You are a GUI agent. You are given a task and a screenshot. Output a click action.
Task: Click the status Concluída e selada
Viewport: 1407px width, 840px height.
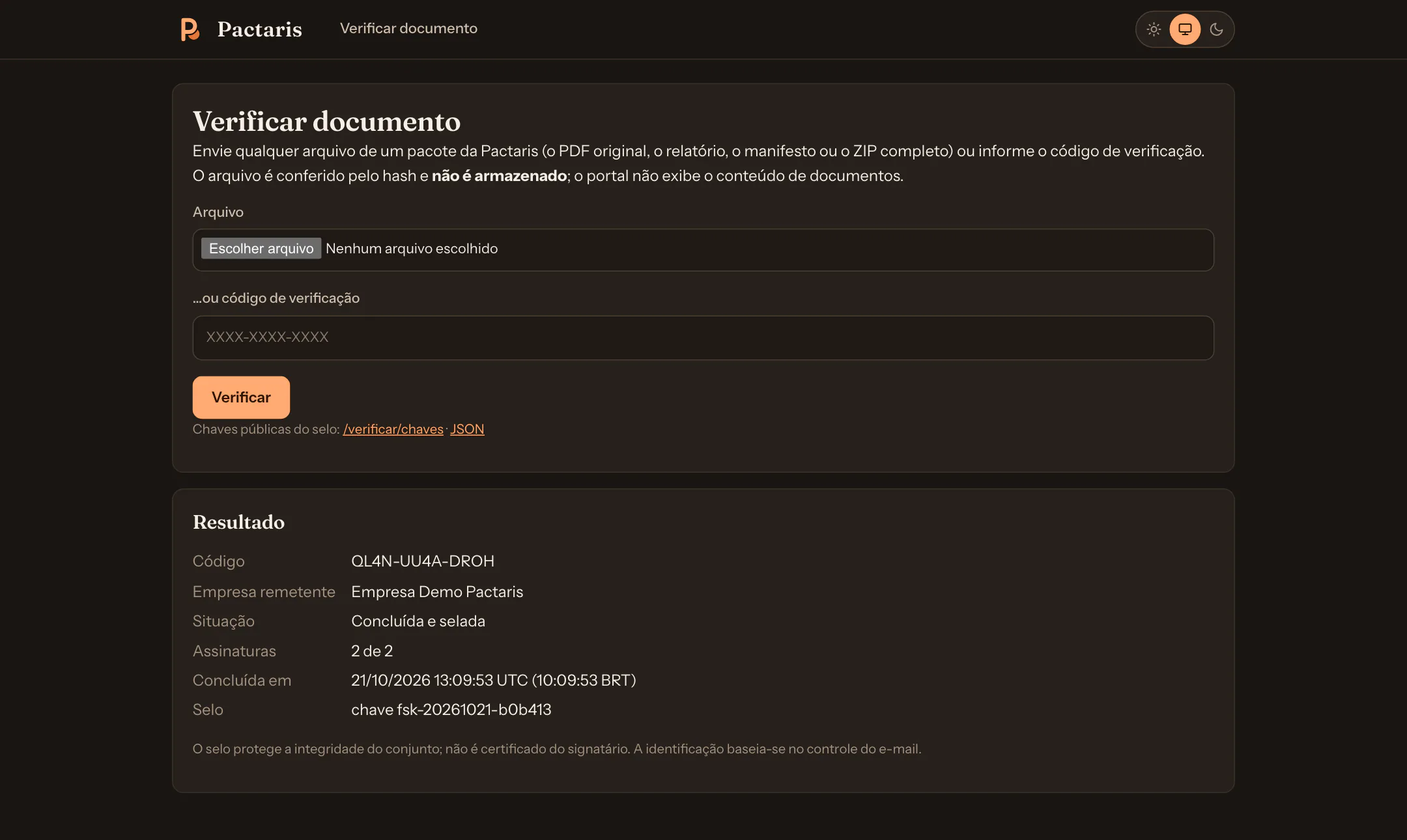[418, 621]
